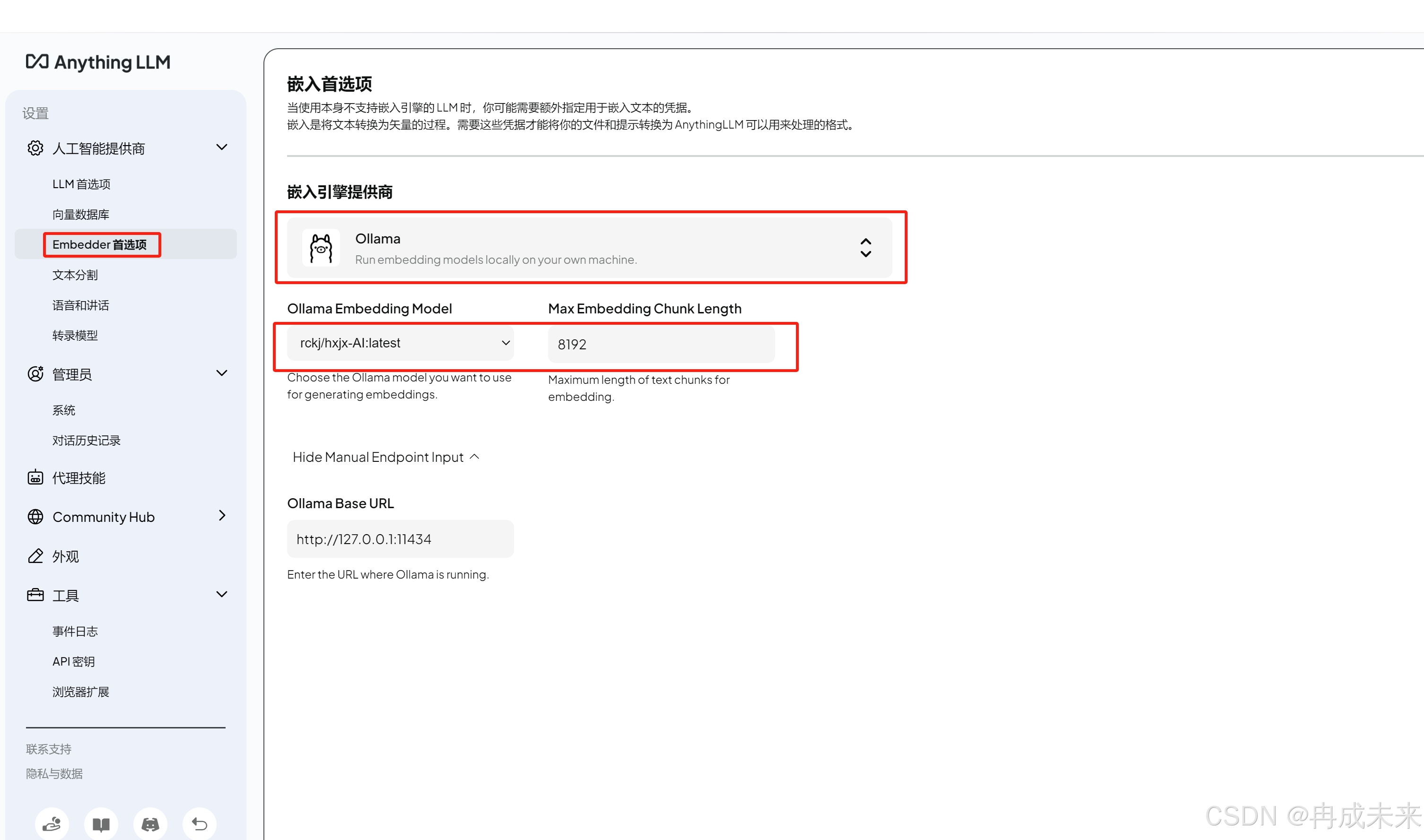Open the 联系支持 link
Screen dimensions: 1424x840
tap(49, 749)
